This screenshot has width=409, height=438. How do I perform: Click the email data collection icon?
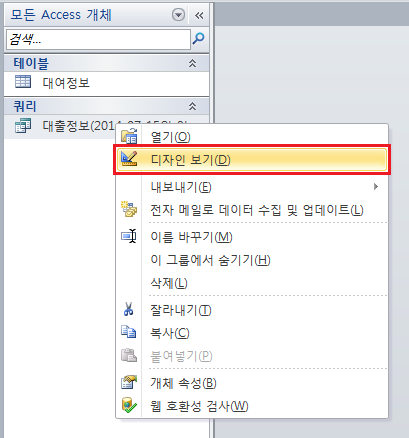[129, 209]
